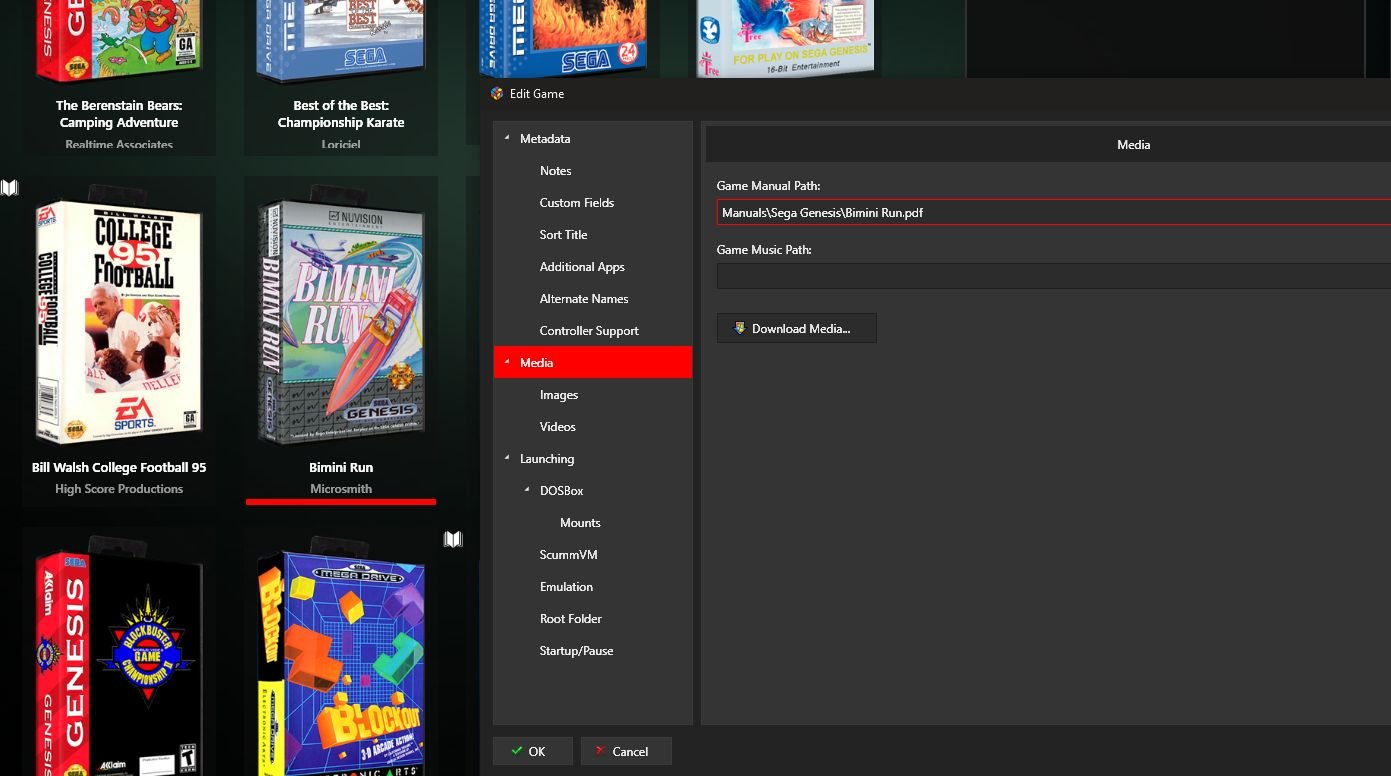
Task: Click the Edit Game window title
Action: (x=537, y=93)
